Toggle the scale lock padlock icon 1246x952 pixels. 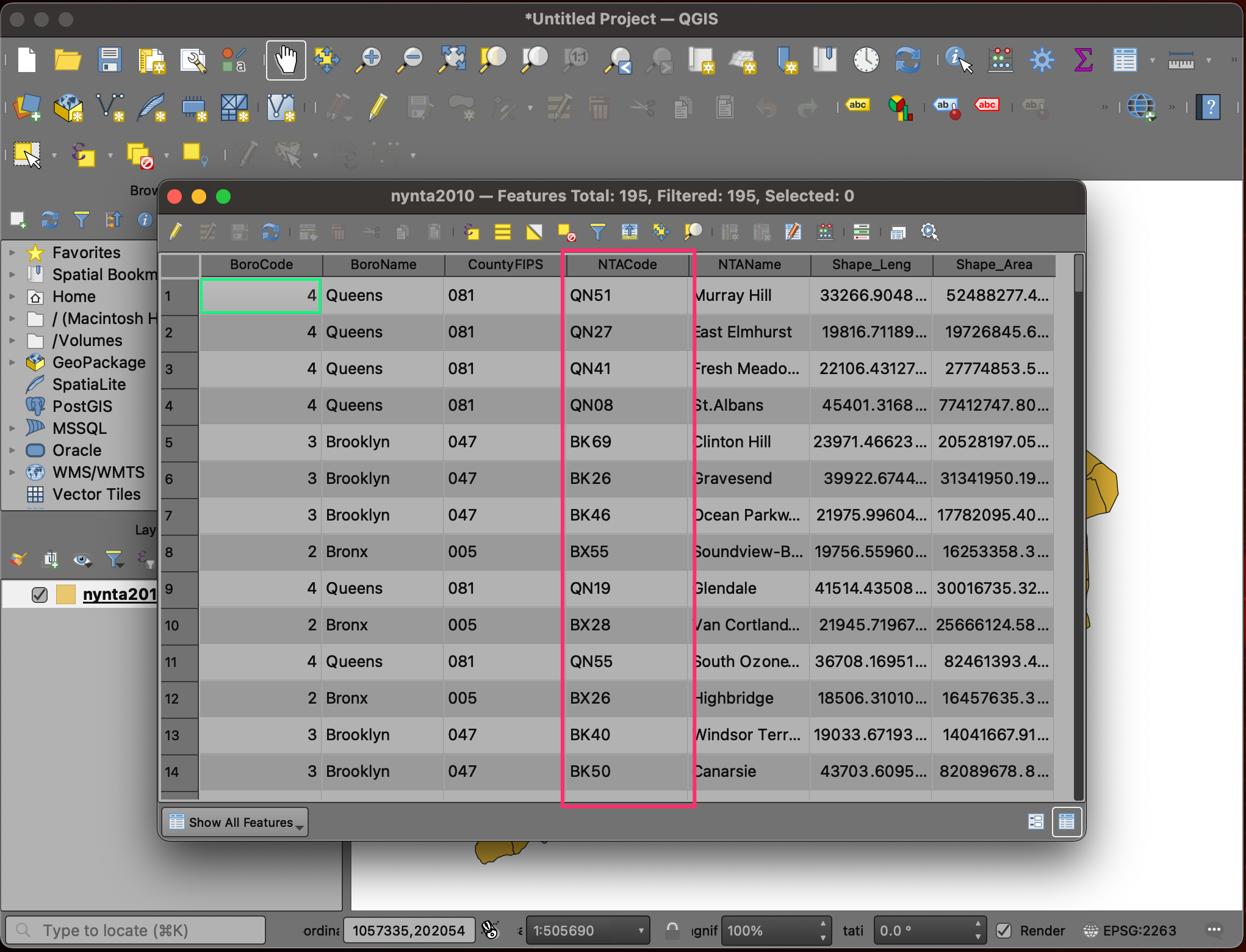click(672, 930)
